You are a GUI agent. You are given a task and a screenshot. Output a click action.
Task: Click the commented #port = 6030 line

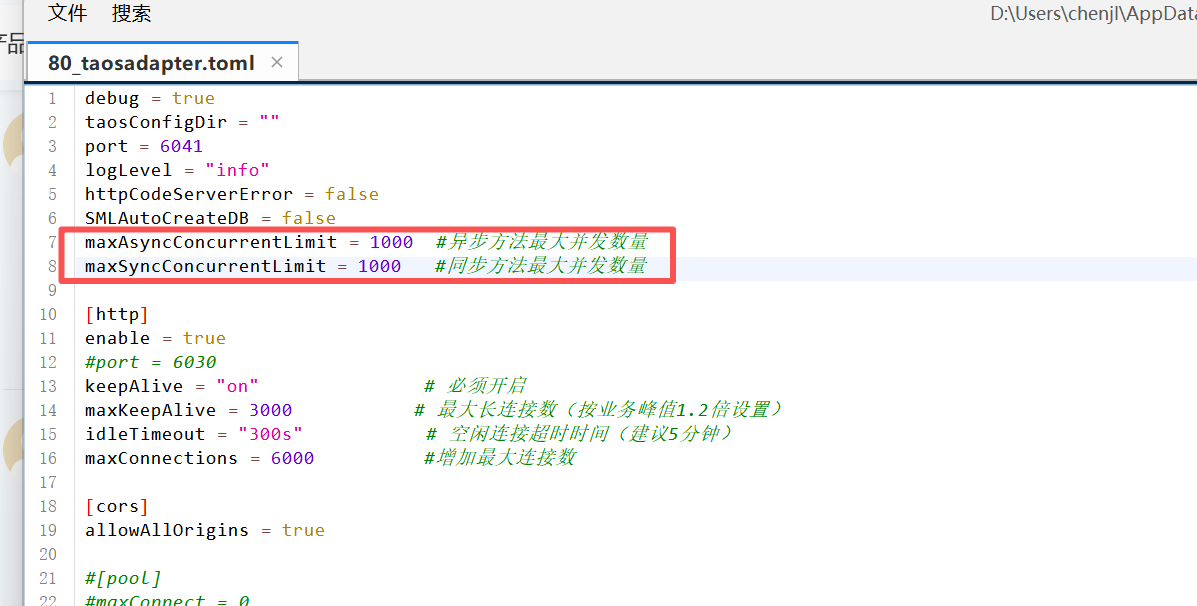click(150, 362)
